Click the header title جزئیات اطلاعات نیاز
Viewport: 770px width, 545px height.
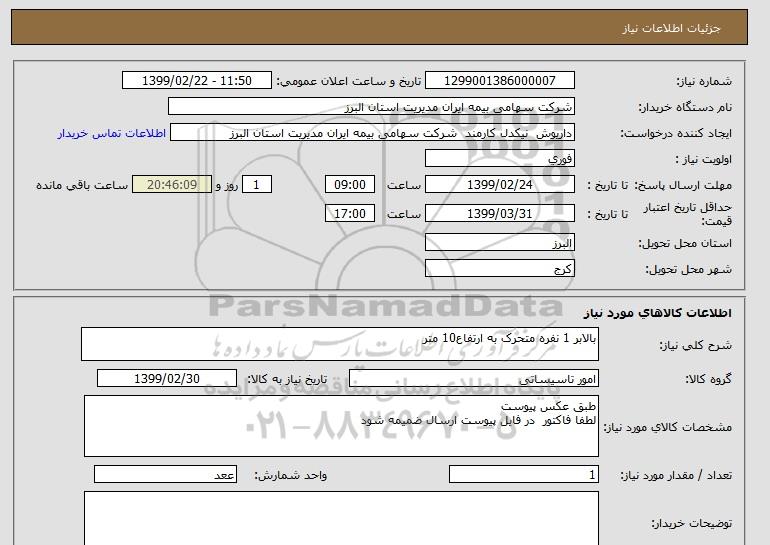pyautogui.click(x=671, y=28)
